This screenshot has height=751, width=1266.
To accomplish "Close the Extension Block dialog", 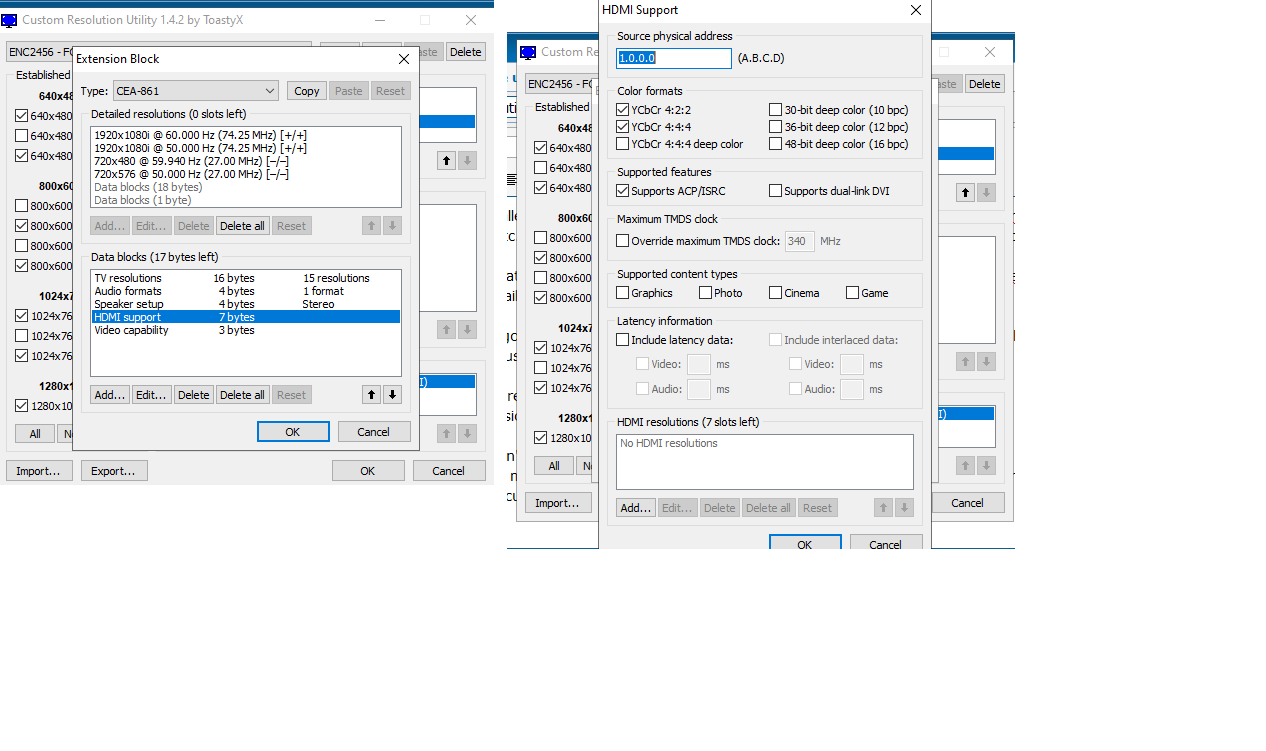I will coord(403,59).
